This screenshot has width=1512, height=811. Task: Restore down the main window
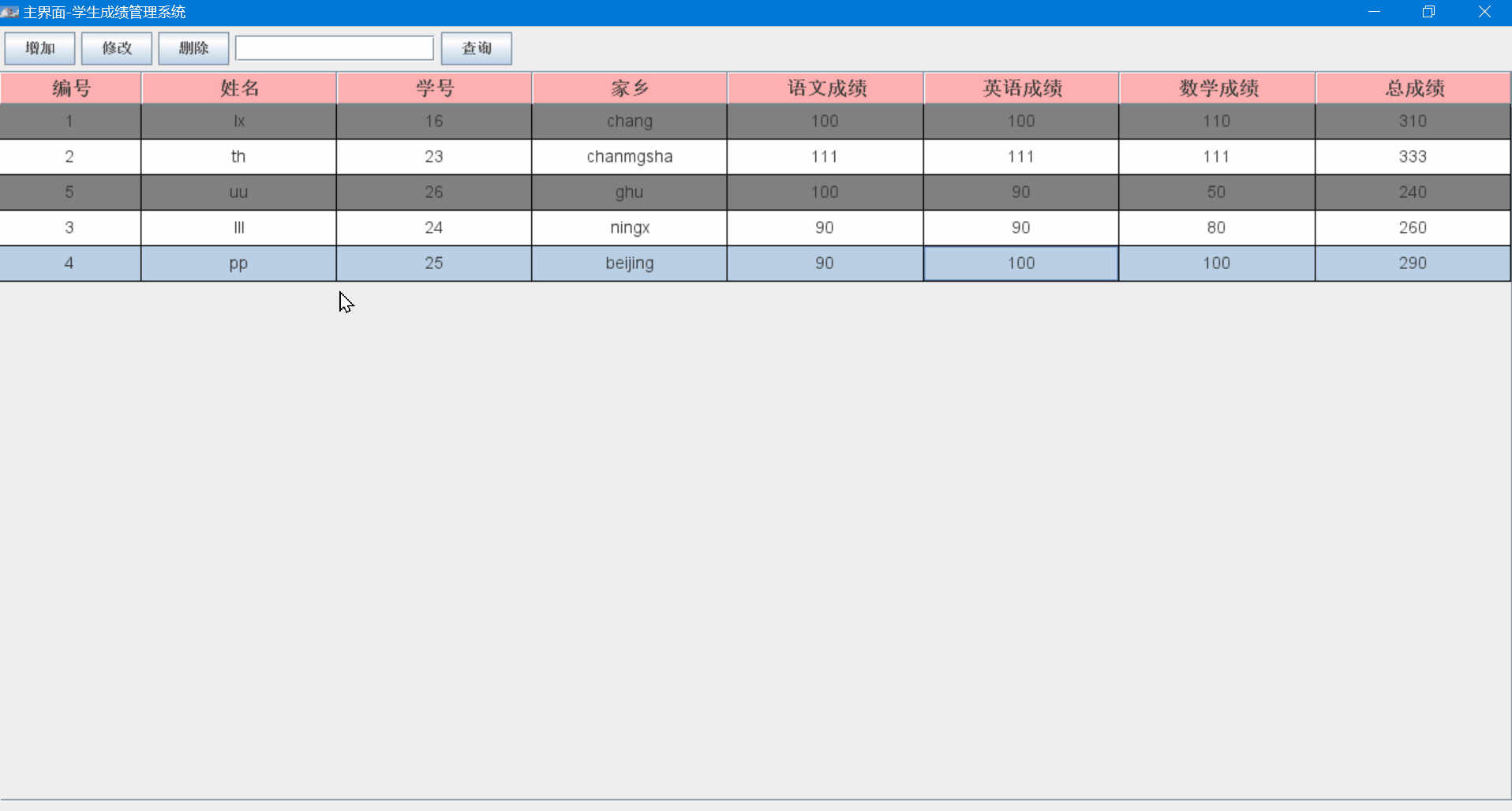click(1428, 12)
